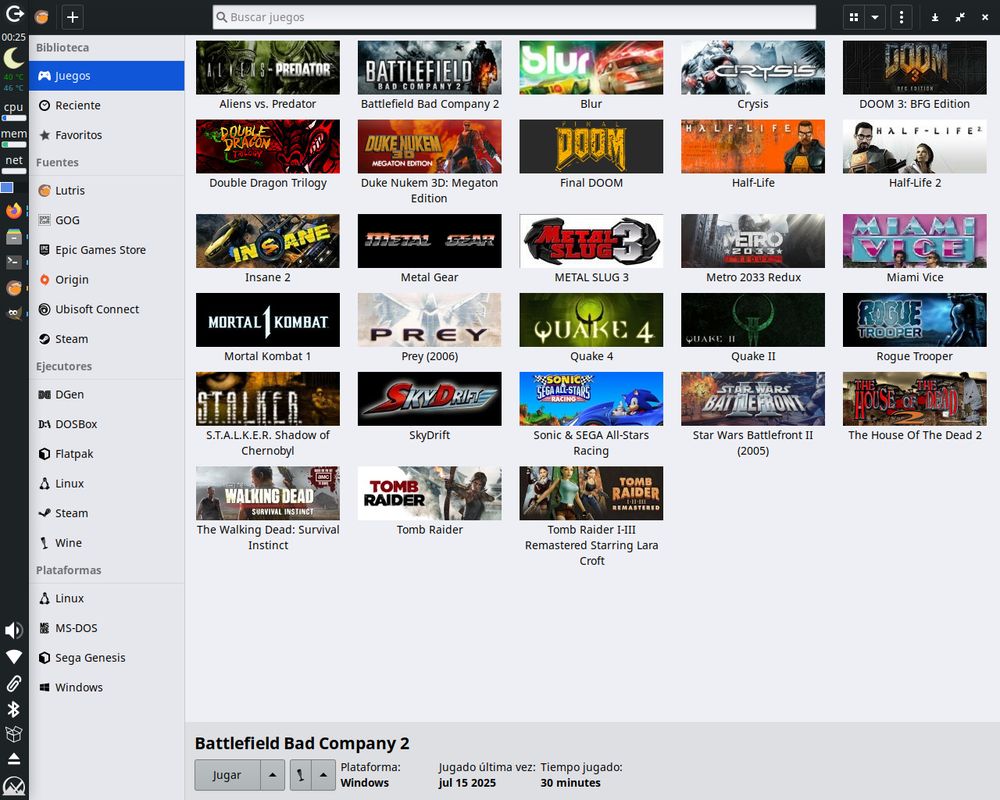Select the Quake II cover
1000x800 pixels.
[x=753, y=320]
